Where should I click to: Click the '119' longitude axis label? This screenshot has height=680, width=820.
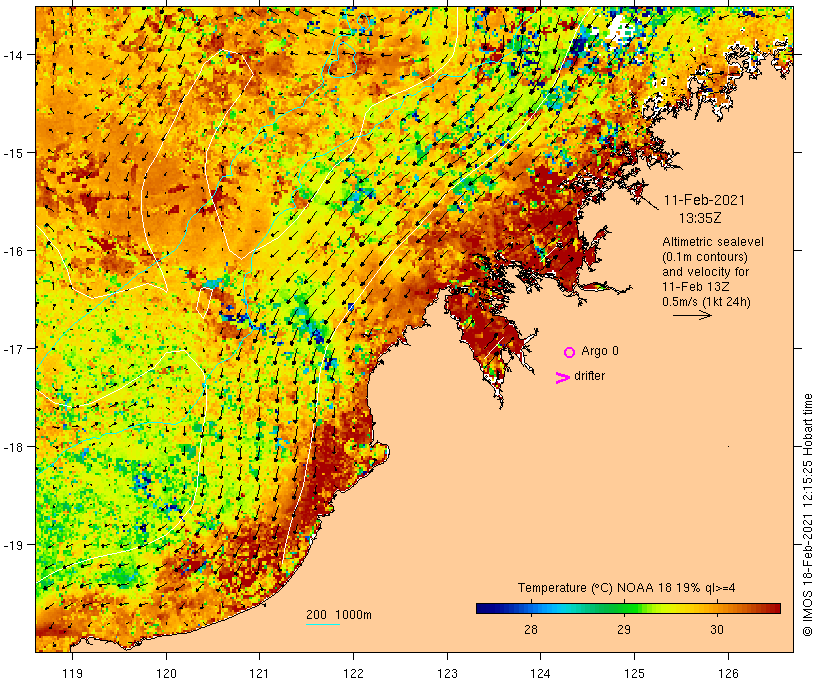(72, 673)
